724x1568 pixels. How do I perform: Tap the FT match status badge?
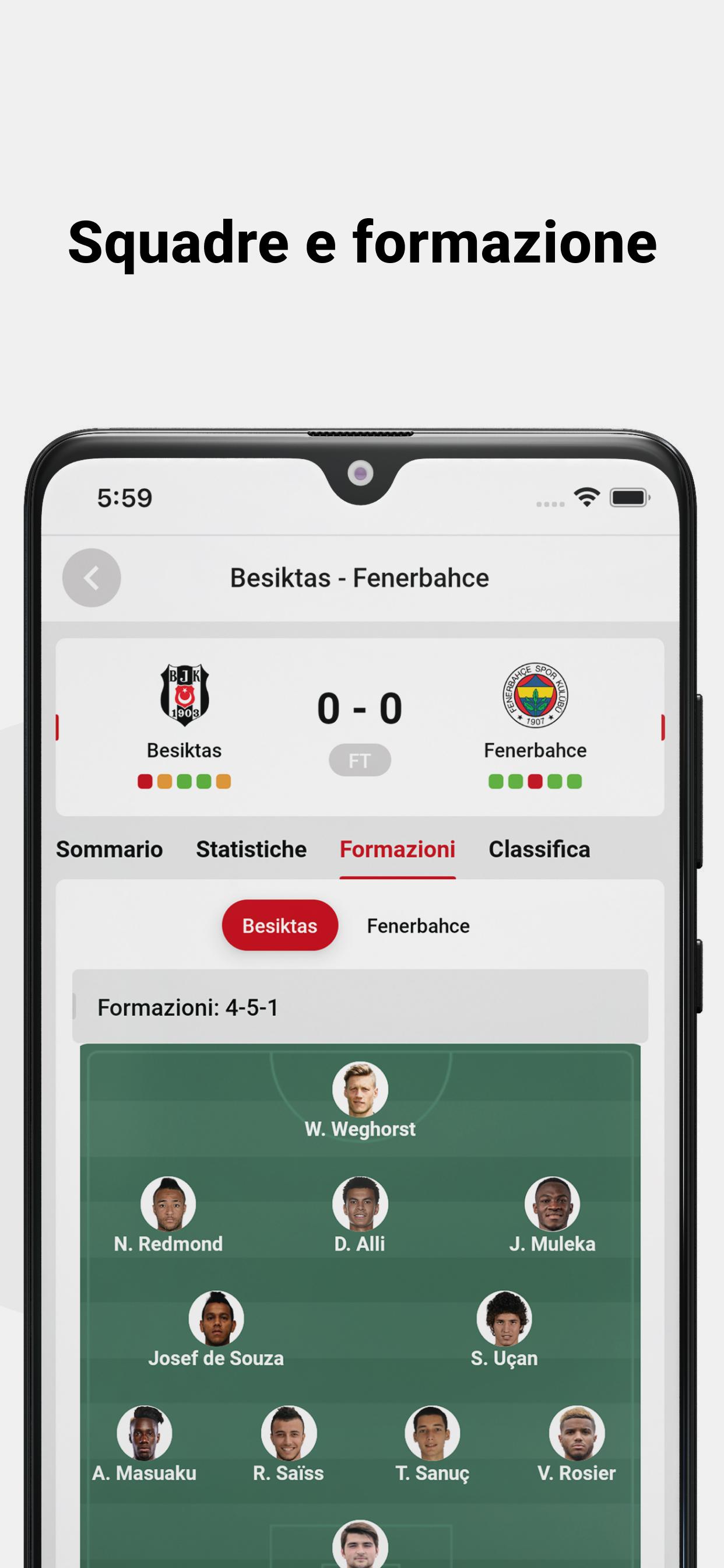click(x=360, y=760)
